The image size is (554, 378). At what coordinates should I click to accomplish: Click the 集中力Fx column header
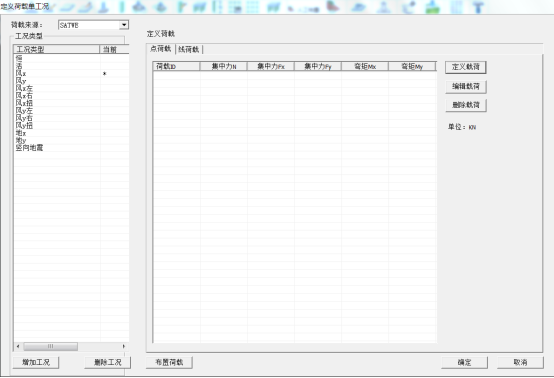click(271, 66)
